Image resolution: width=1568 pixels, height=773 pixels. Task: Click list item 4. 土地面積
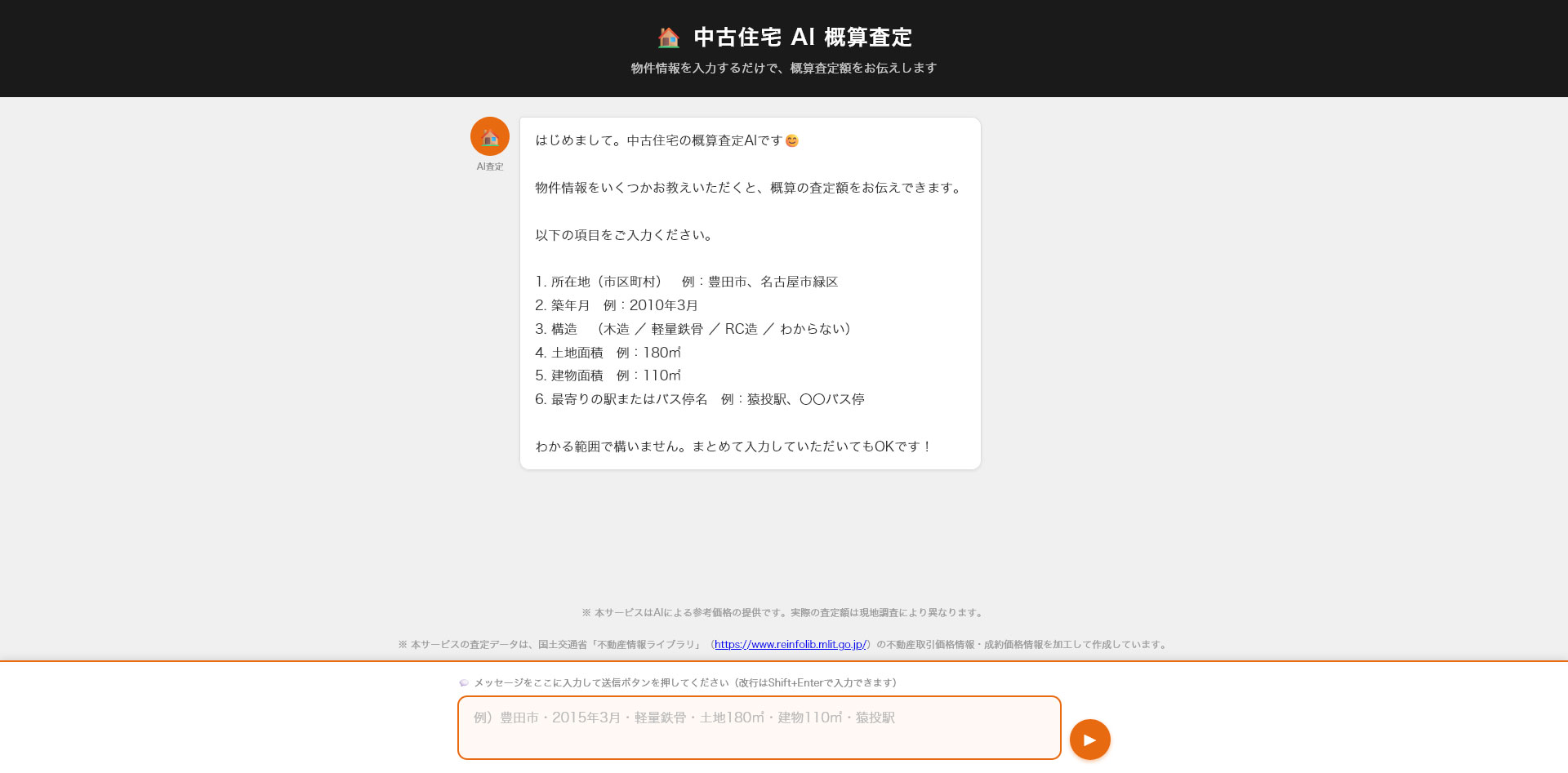tap(608, 353)
